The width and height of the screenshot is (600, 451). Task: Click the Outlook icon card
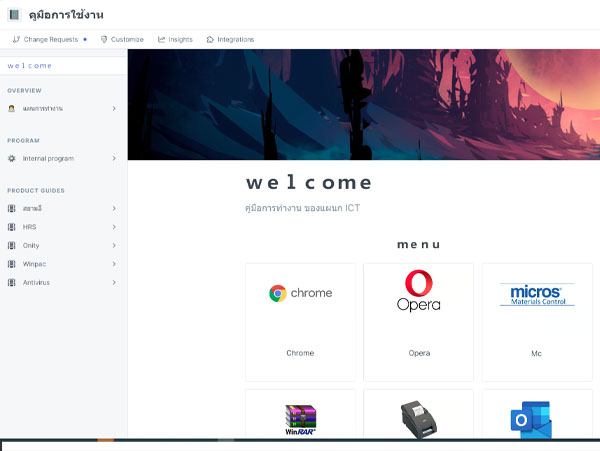[x=531, y=419]
